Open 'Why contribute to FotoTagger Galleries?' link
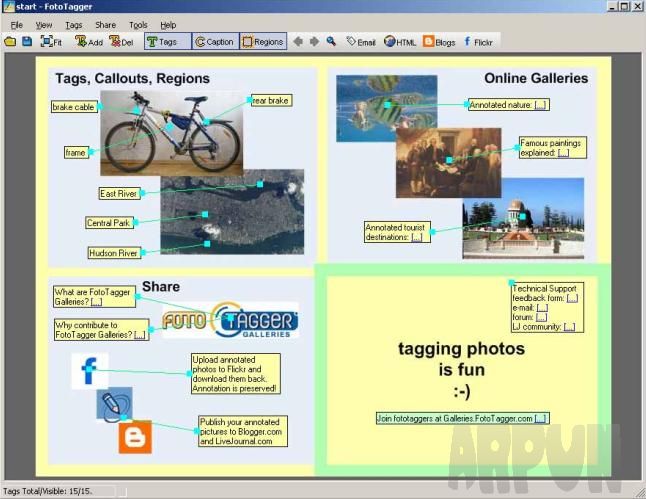 [140, 335]
